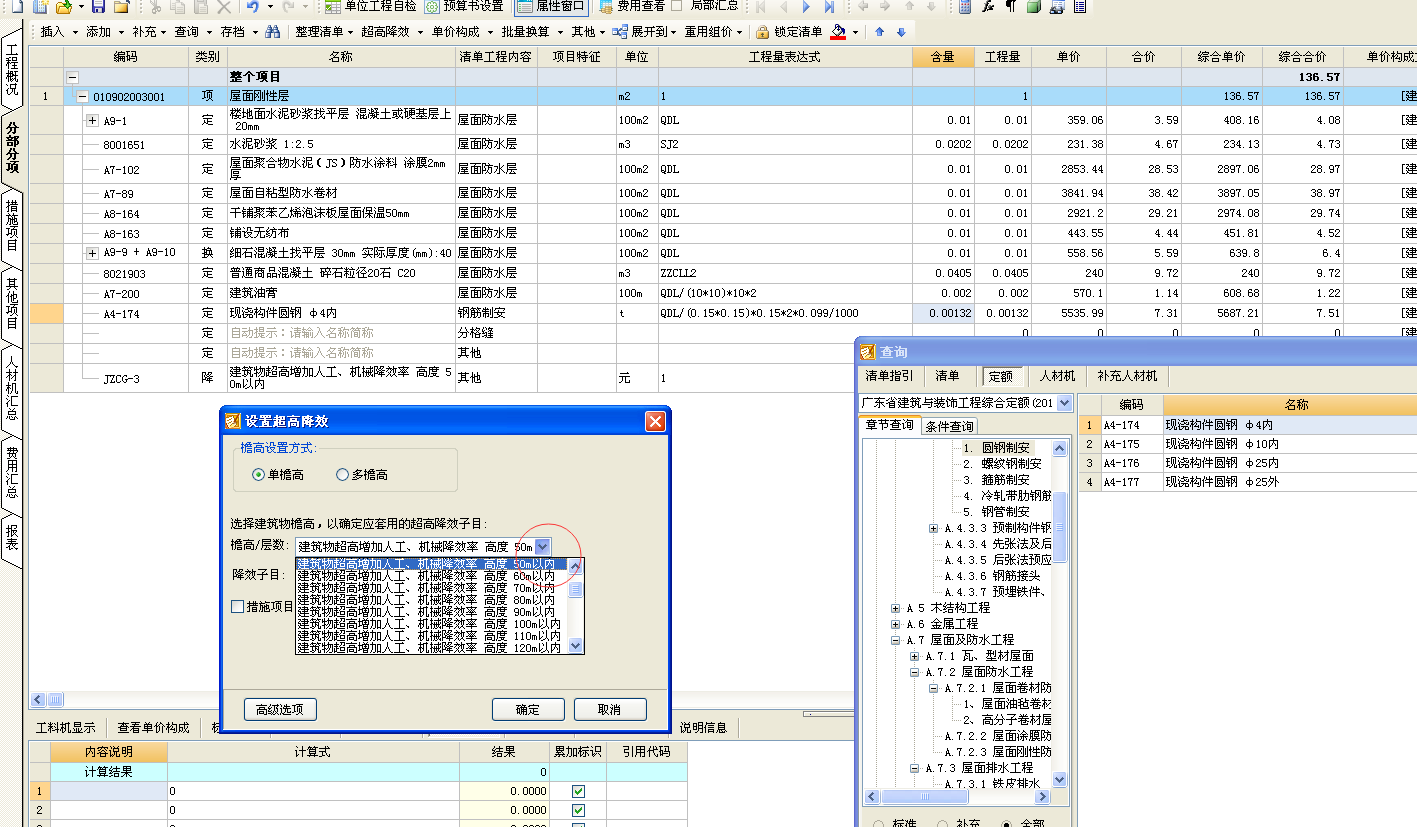Choose 高度 100m以内 in dropdown list
The height and width of the screenshot is (827, 1417).
tap(430, 624)
